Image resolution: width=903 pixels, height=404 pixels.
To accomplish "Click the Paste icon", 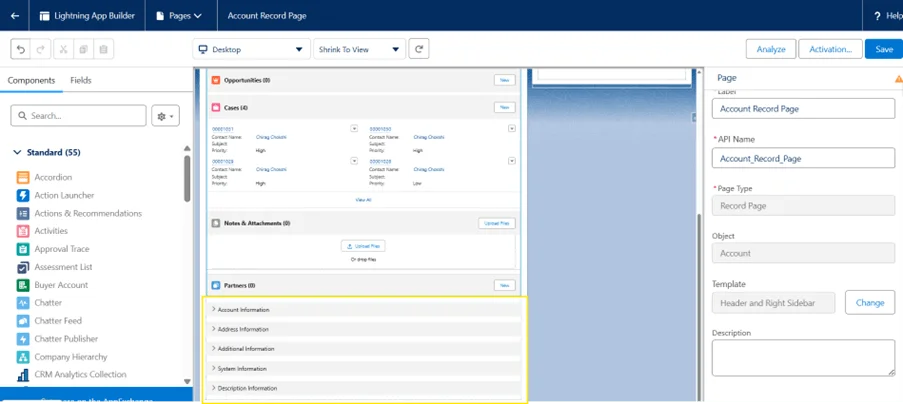I will pos(104,49).
